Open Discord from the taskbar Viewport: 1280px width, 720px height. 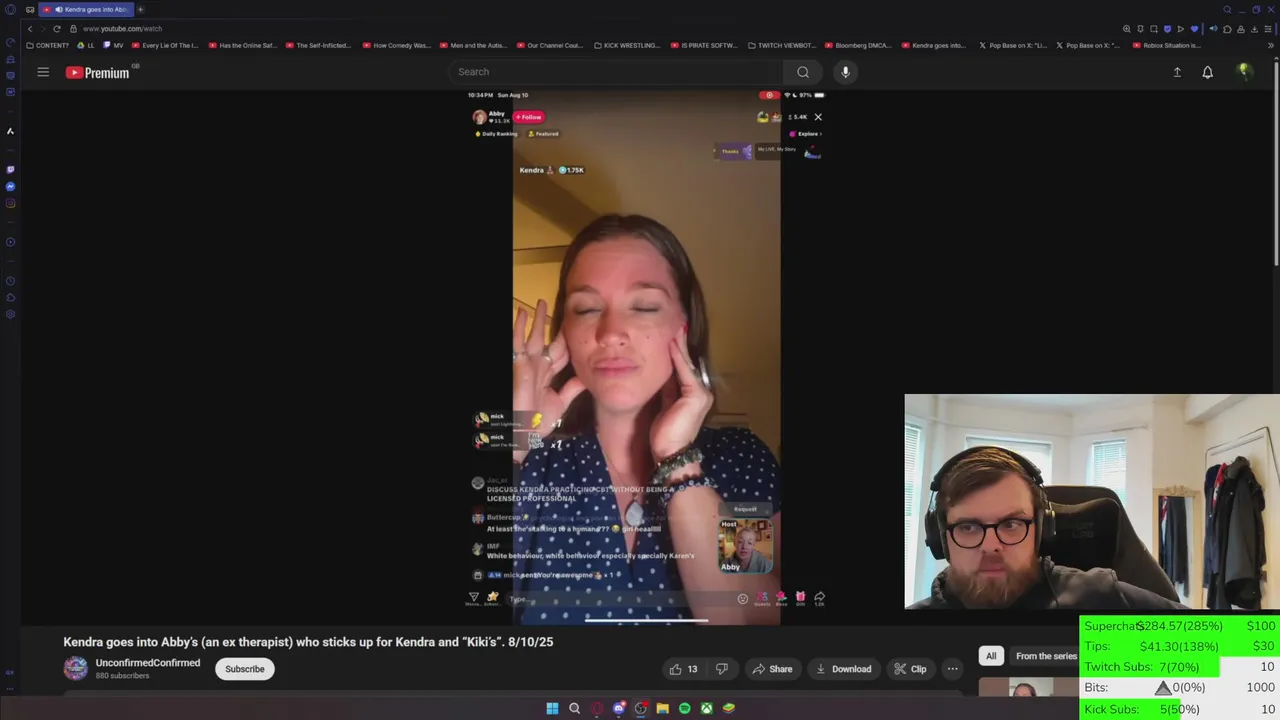[x=619, y=708]
